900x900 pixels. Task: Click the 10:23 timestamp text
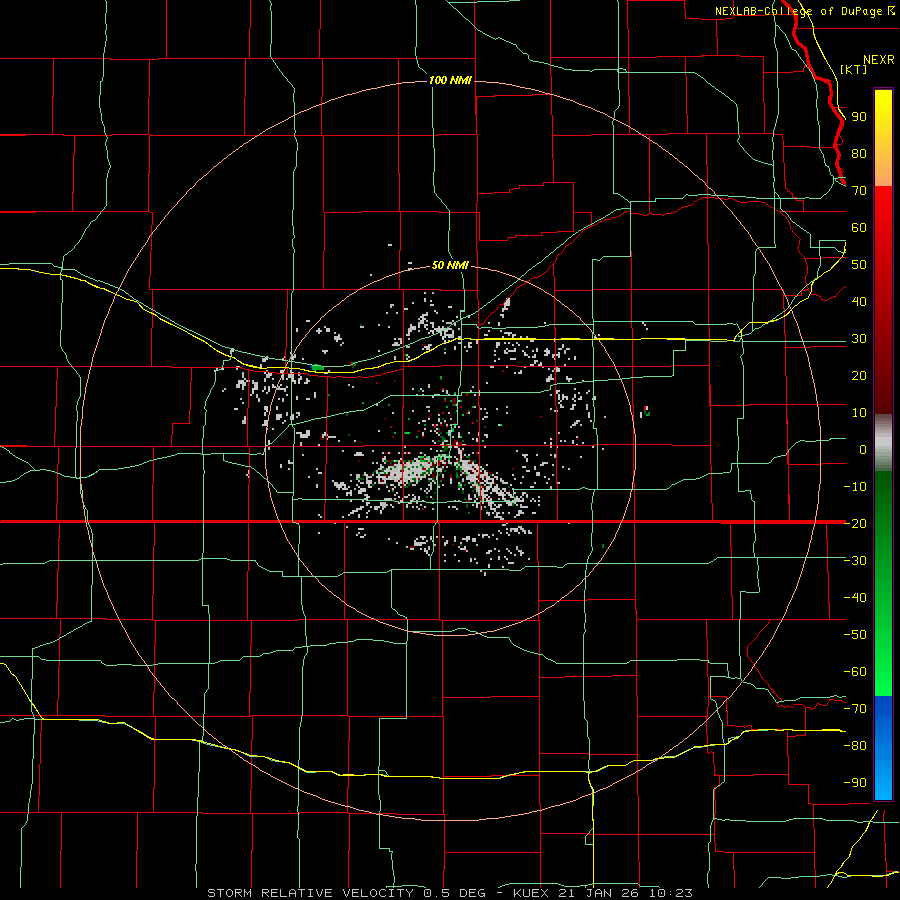click(x=671, y=893)
